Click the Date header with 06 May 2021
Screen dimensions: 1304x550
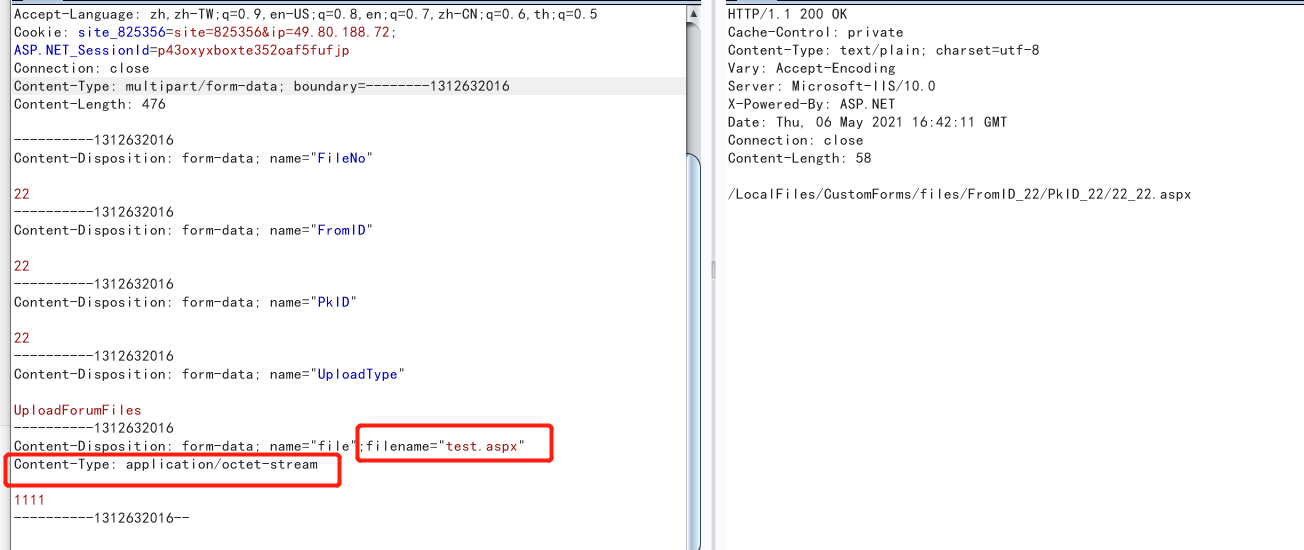[x=868, y=122]
